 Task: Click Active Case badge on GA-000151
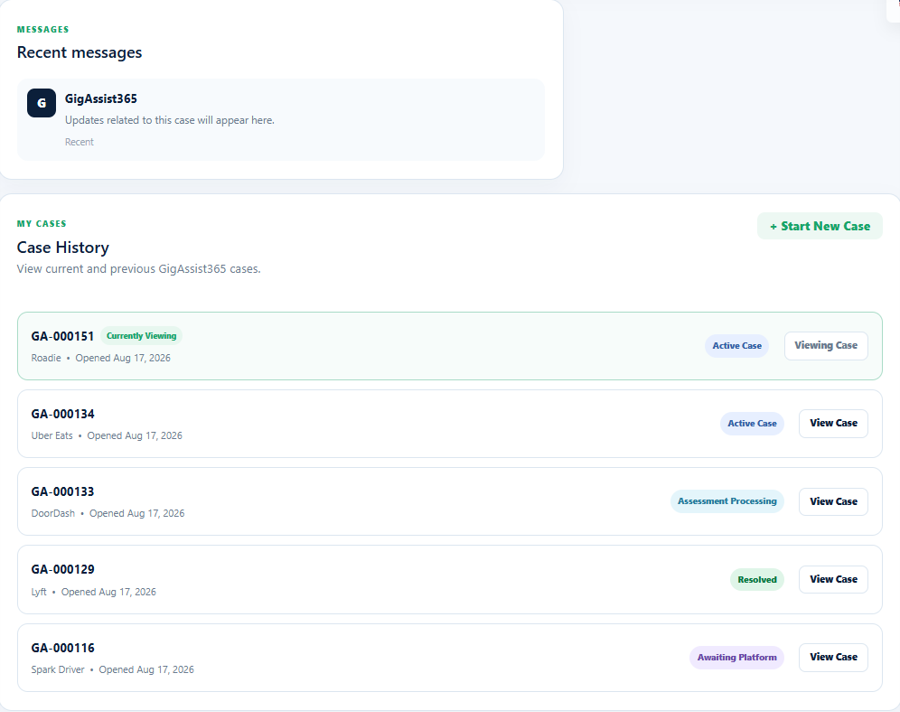(737, 346)
